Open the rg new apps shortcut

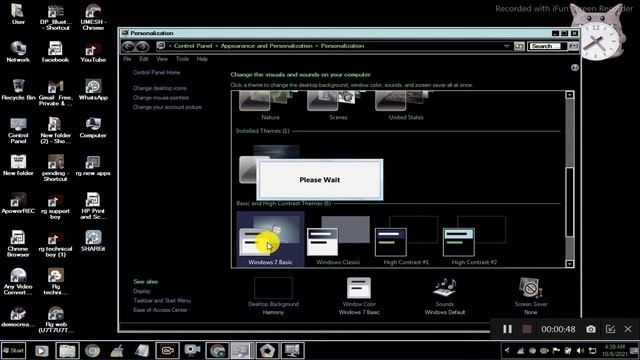tap(93, 165)
